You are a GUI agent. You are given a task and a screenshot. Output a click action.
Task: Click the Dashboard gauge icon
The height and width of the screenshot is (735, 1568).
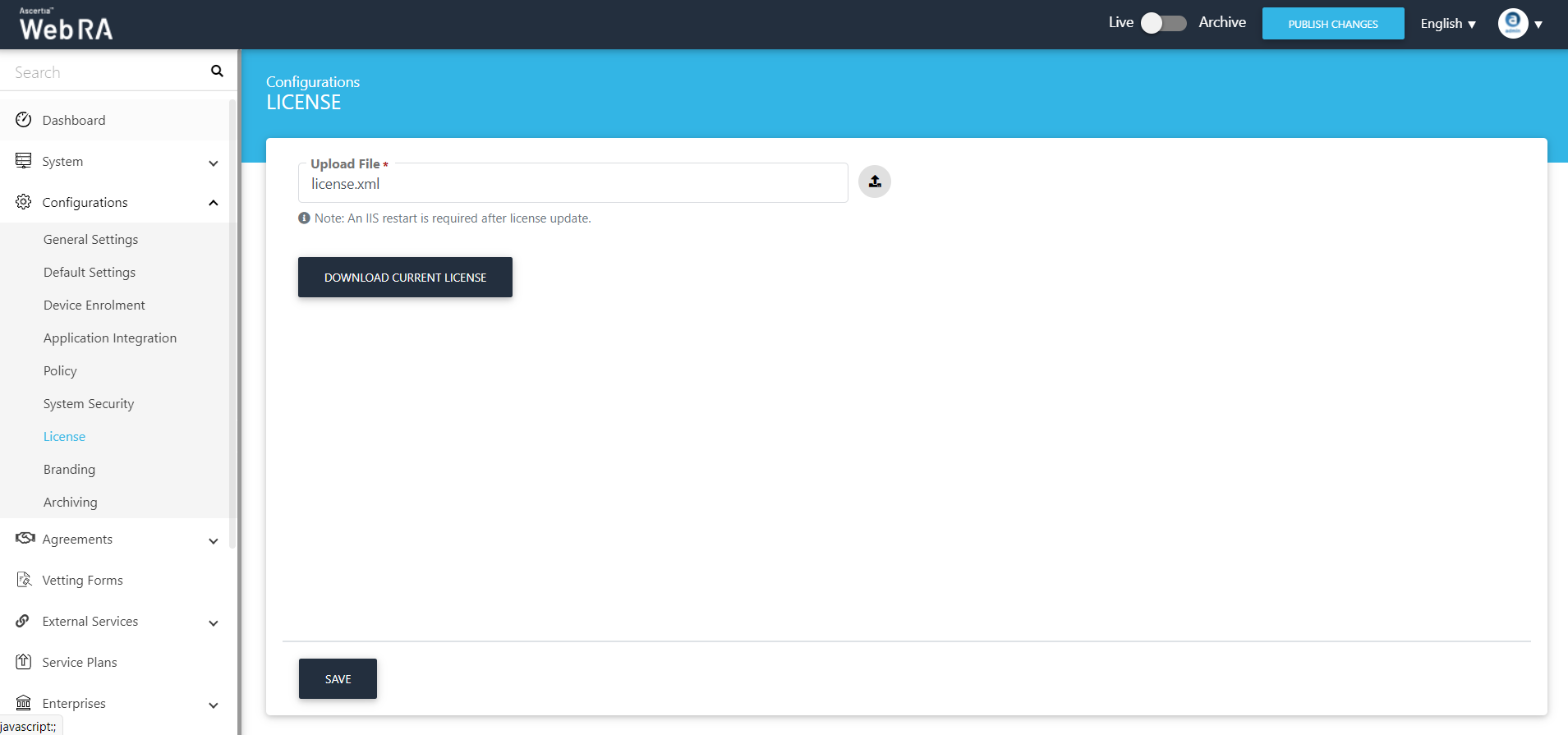(24, 120)
